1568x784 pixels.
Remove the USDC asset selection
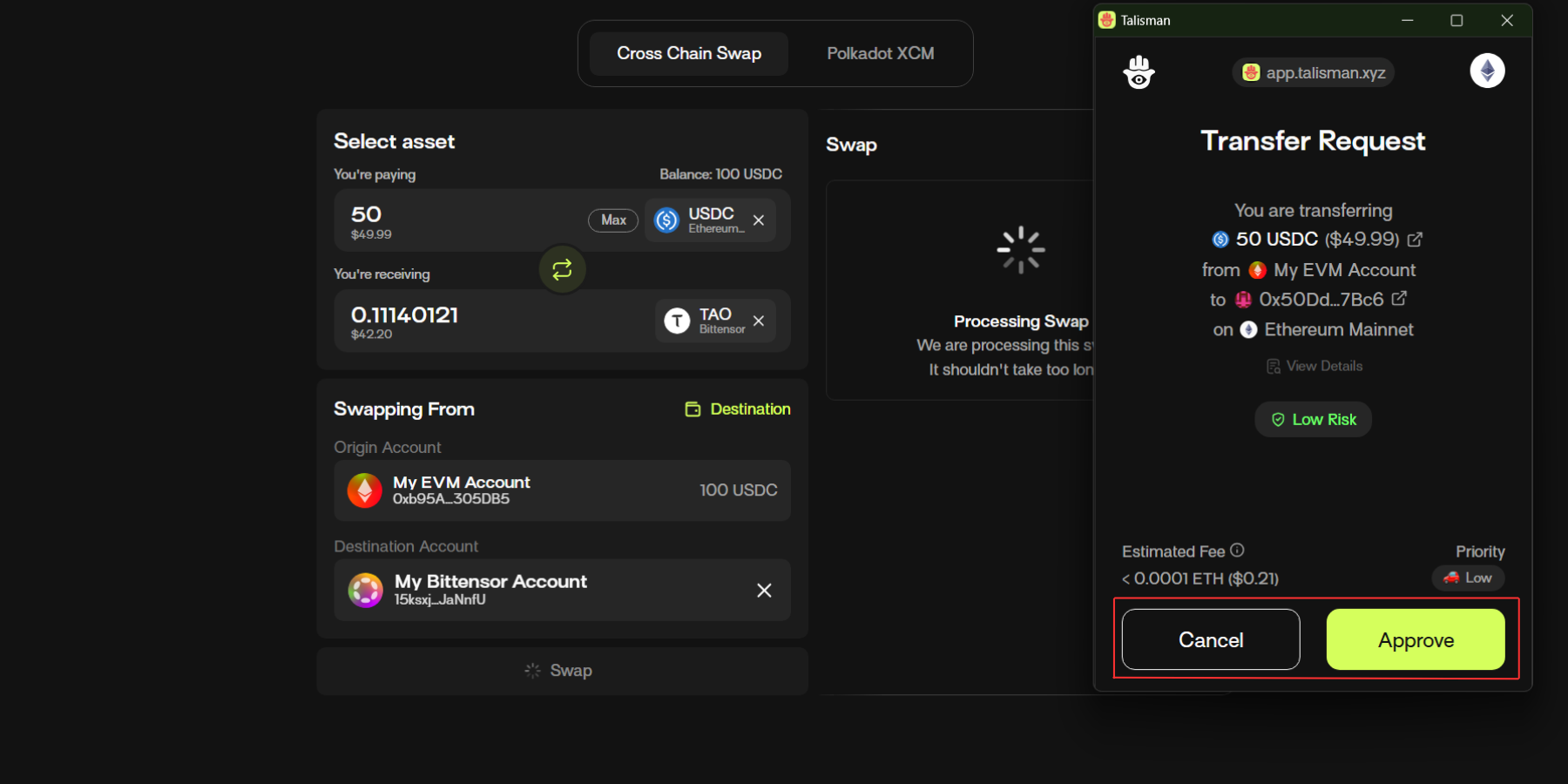pos(759,220)
